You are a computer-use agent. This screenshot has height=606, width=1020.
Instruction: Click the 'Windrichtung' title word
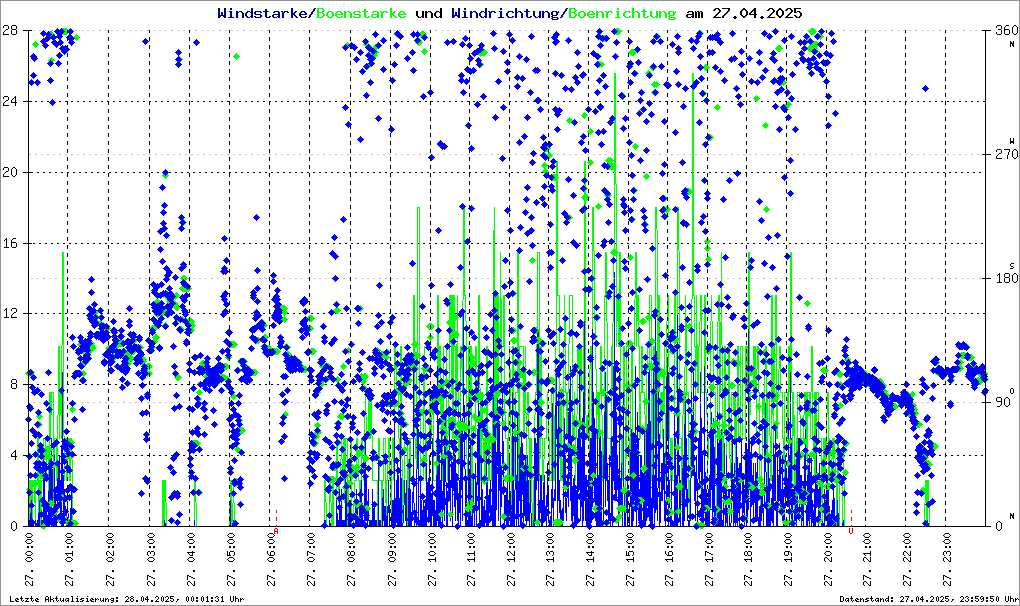coord(505,13)
